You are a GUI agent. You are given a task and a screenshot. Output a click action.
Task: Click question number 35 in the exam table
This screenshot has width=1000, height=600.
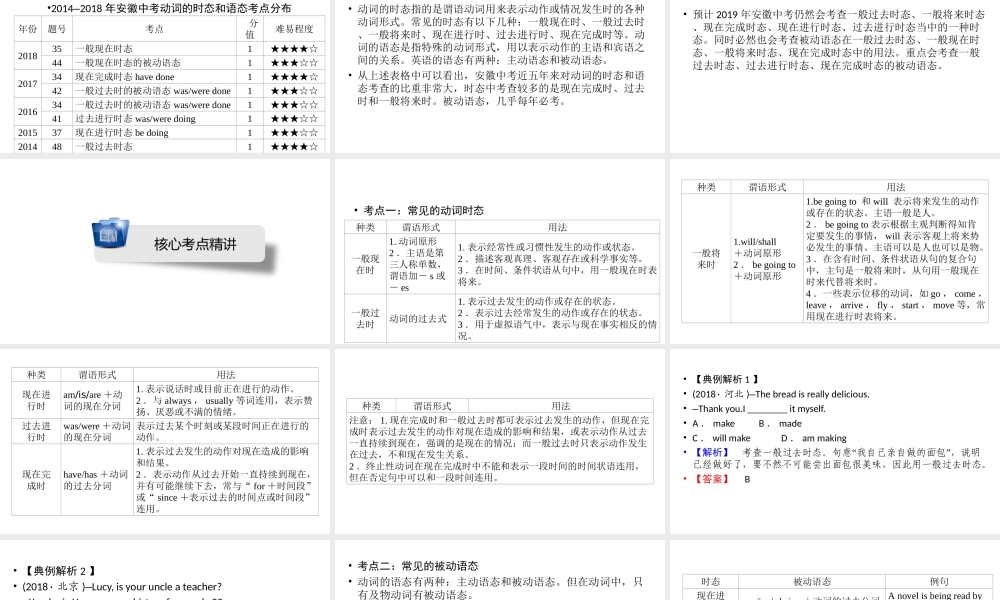[57, 48]
